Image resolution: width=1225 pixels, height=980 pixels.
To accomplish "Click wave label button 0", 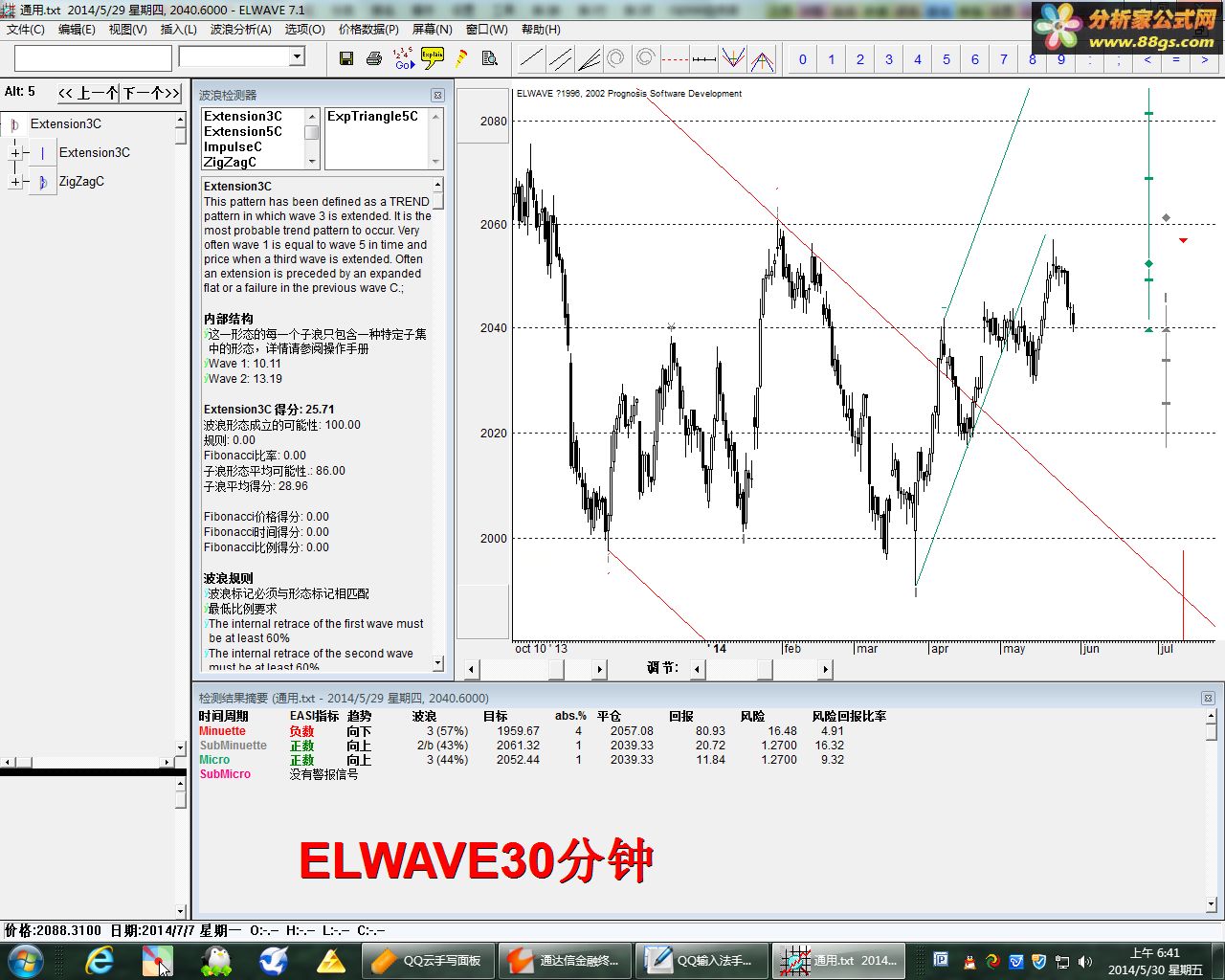I will (x=803, y=59).
